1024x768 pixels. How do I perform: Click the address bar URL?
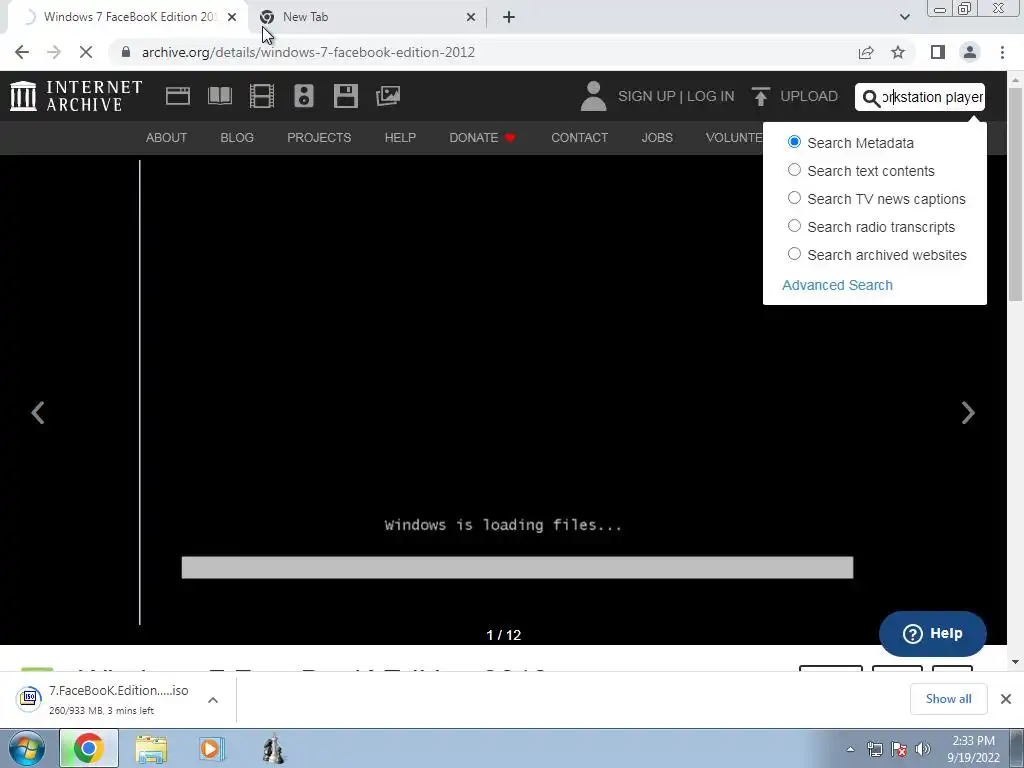[308, 52]
